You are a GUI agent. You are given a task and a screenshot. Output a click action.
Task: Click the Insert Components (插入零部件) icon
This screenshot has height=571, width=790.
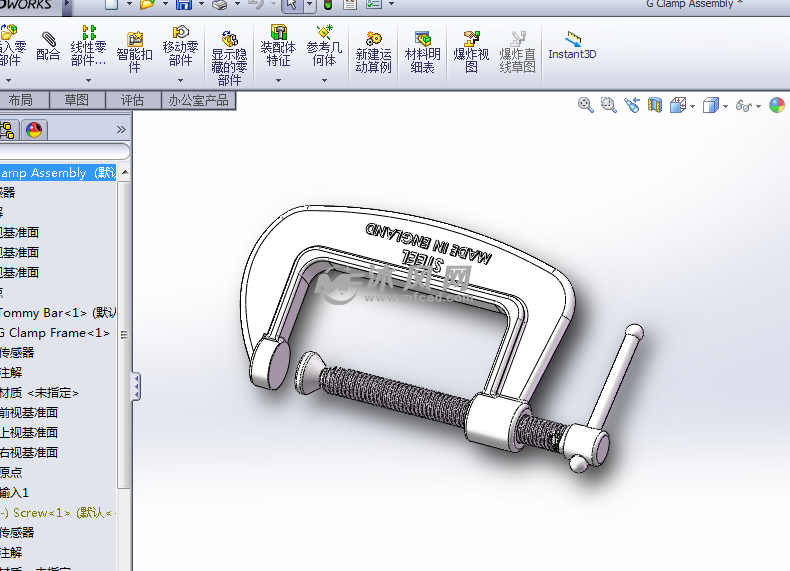click(9, 33)
